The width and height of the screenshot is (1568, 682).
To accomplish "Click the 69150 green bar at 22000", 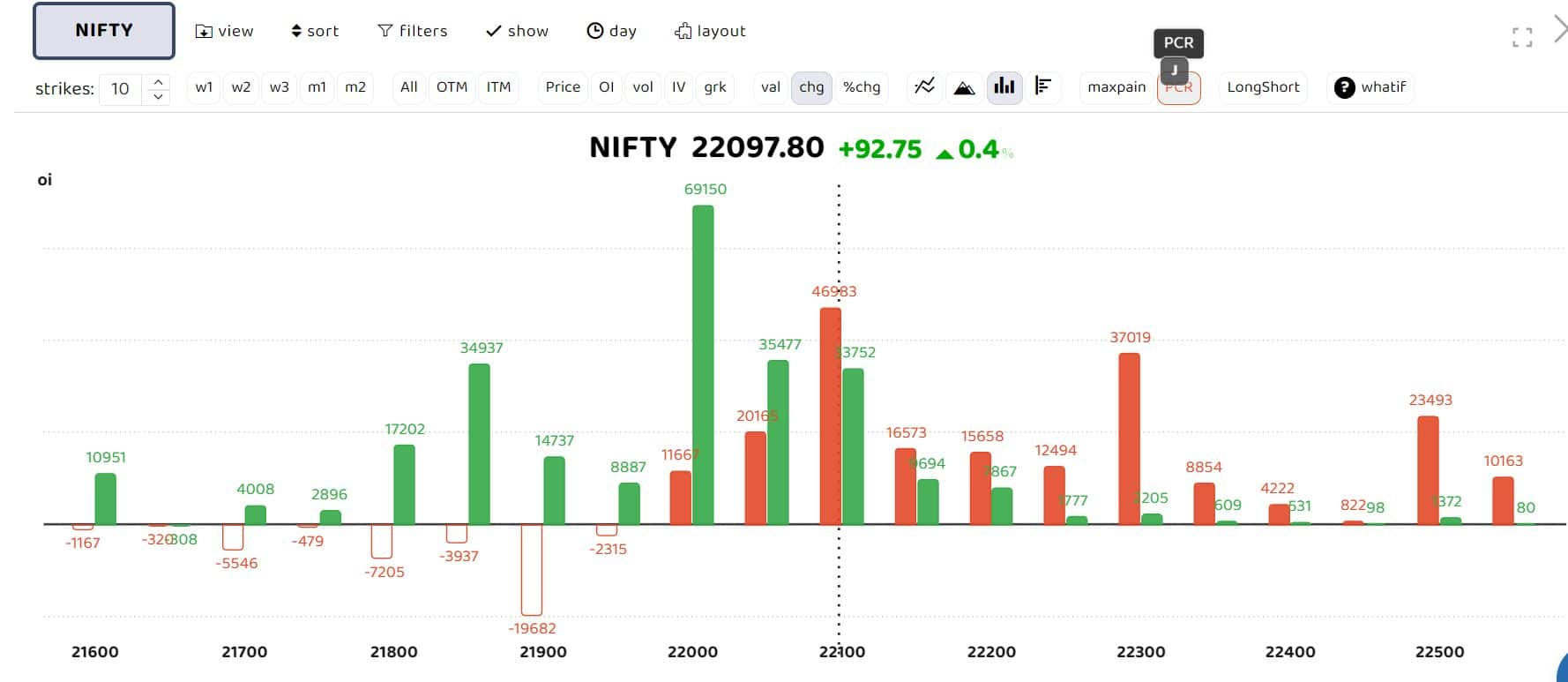I will (703, 365).
